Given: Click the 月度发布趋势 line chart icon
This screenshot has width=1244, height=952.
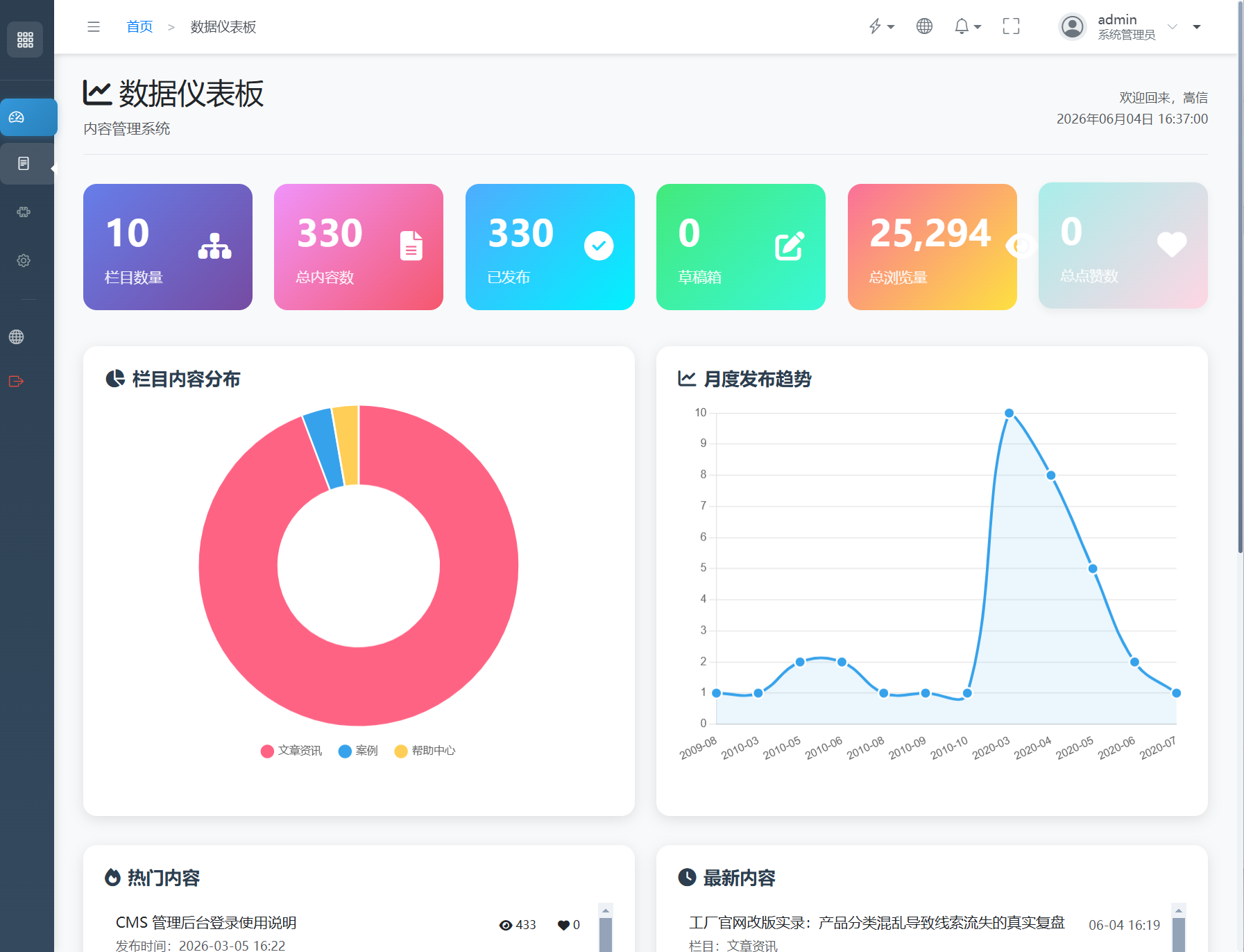Looking at the screenshot, I should click(x=687, y=379).
